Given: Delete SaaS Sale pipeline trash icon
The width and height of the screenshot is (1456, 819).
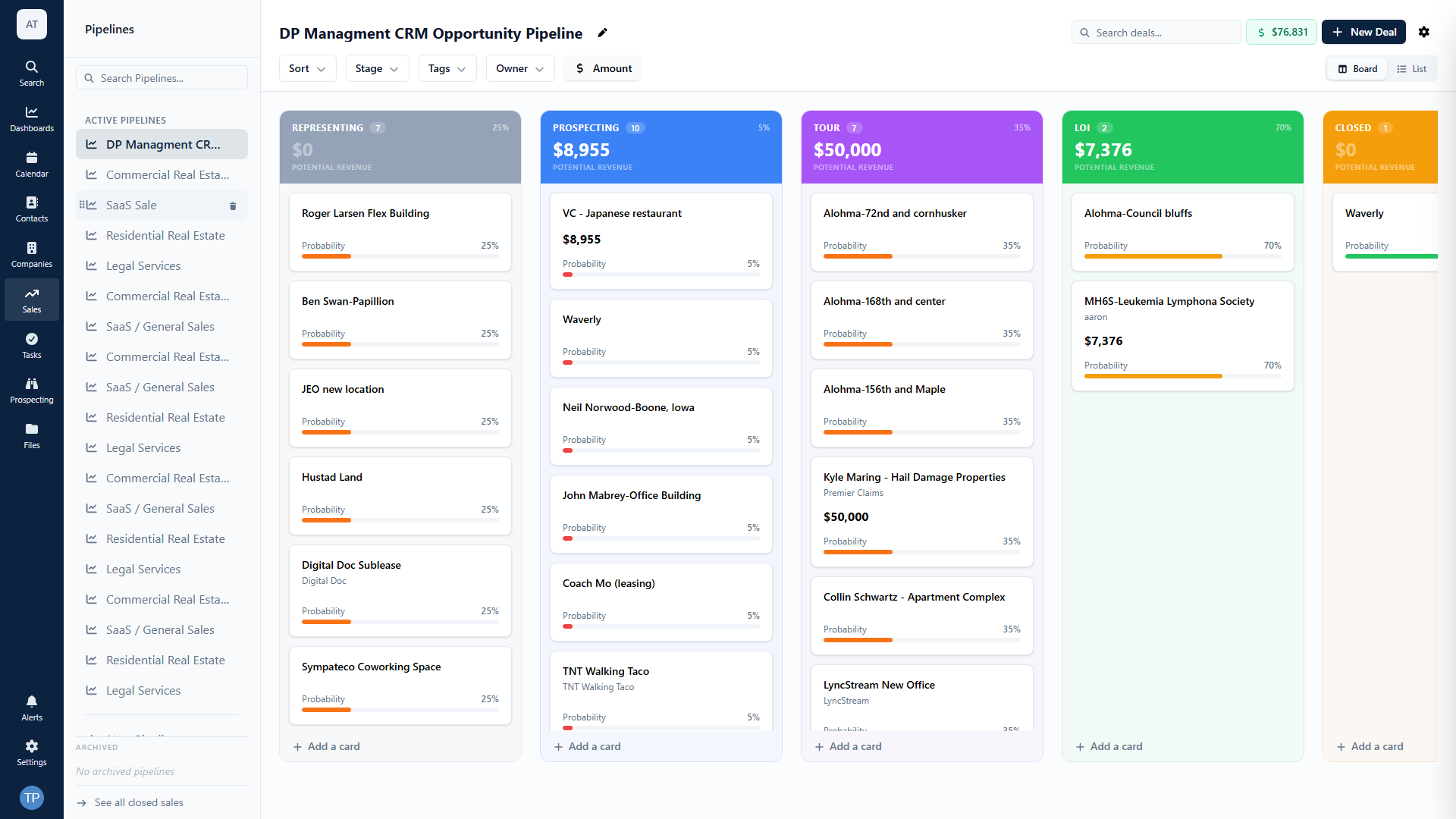Looking at the screenshot, I should pos(233,206).
